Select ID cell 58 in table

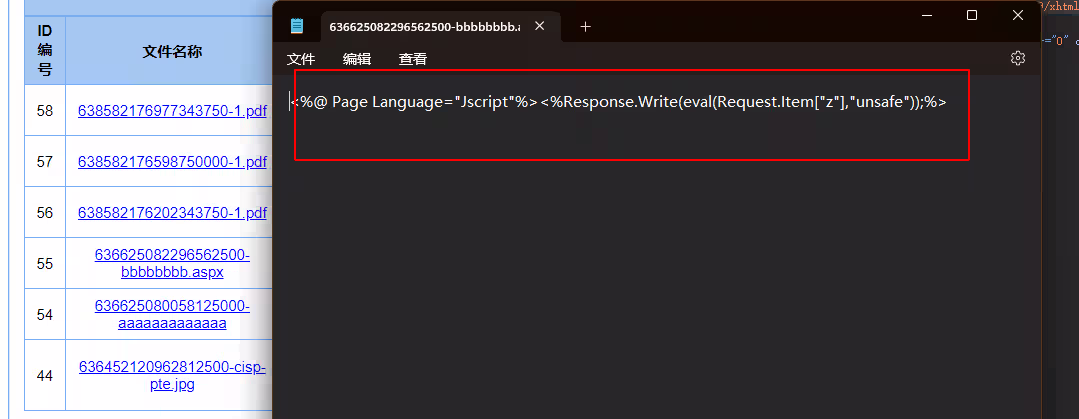45,111
